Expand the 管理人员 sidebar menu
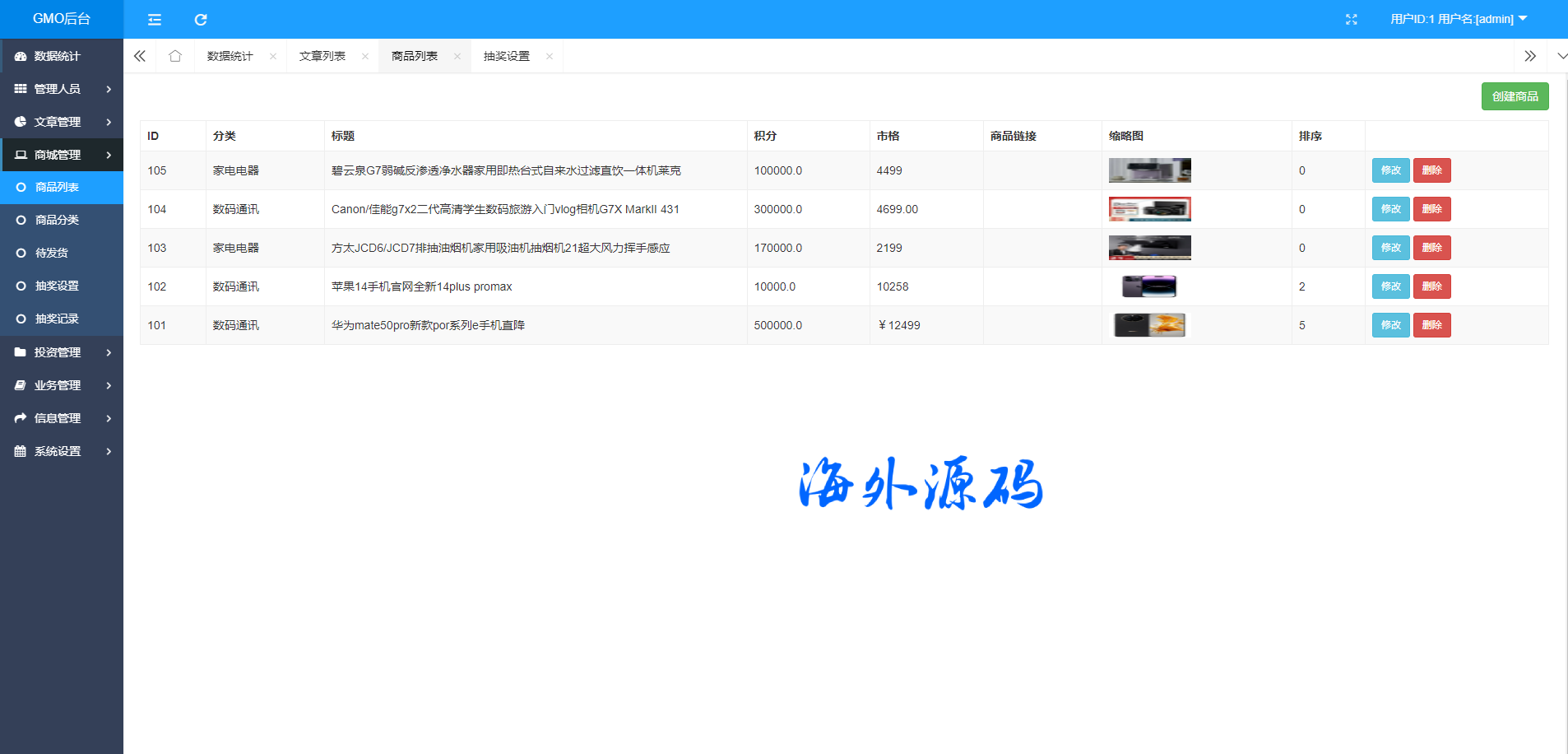 point(62,89)
